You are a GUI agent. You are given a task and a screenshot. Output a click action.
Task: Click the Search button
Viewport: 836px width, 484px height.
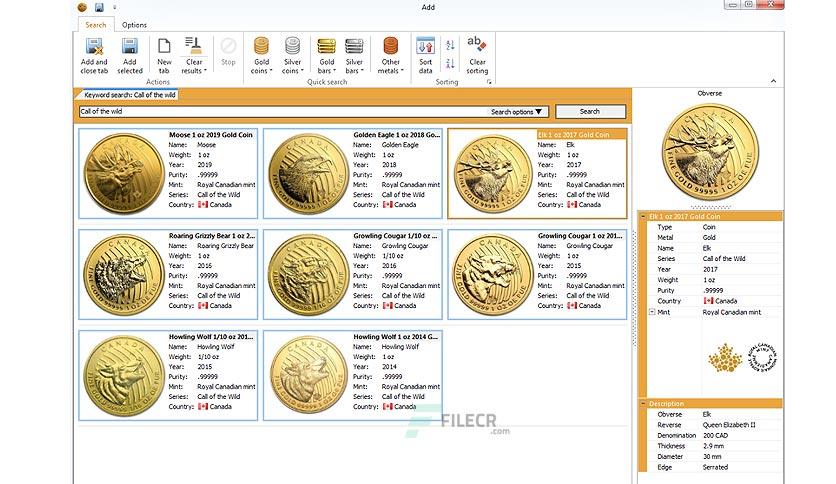point(590,111)
